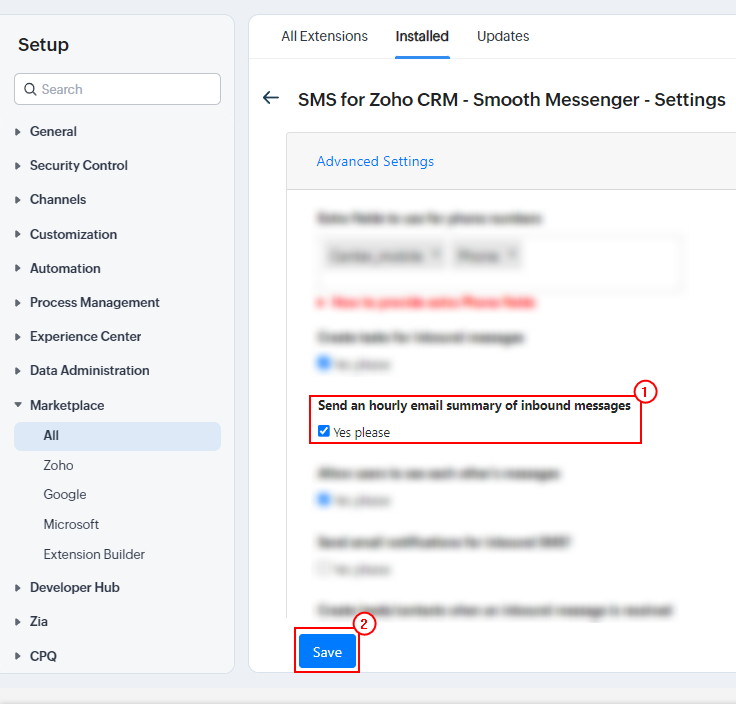736x704 pixels.
Task: Switch to the All Extensions tab
Action: (324, 36)
